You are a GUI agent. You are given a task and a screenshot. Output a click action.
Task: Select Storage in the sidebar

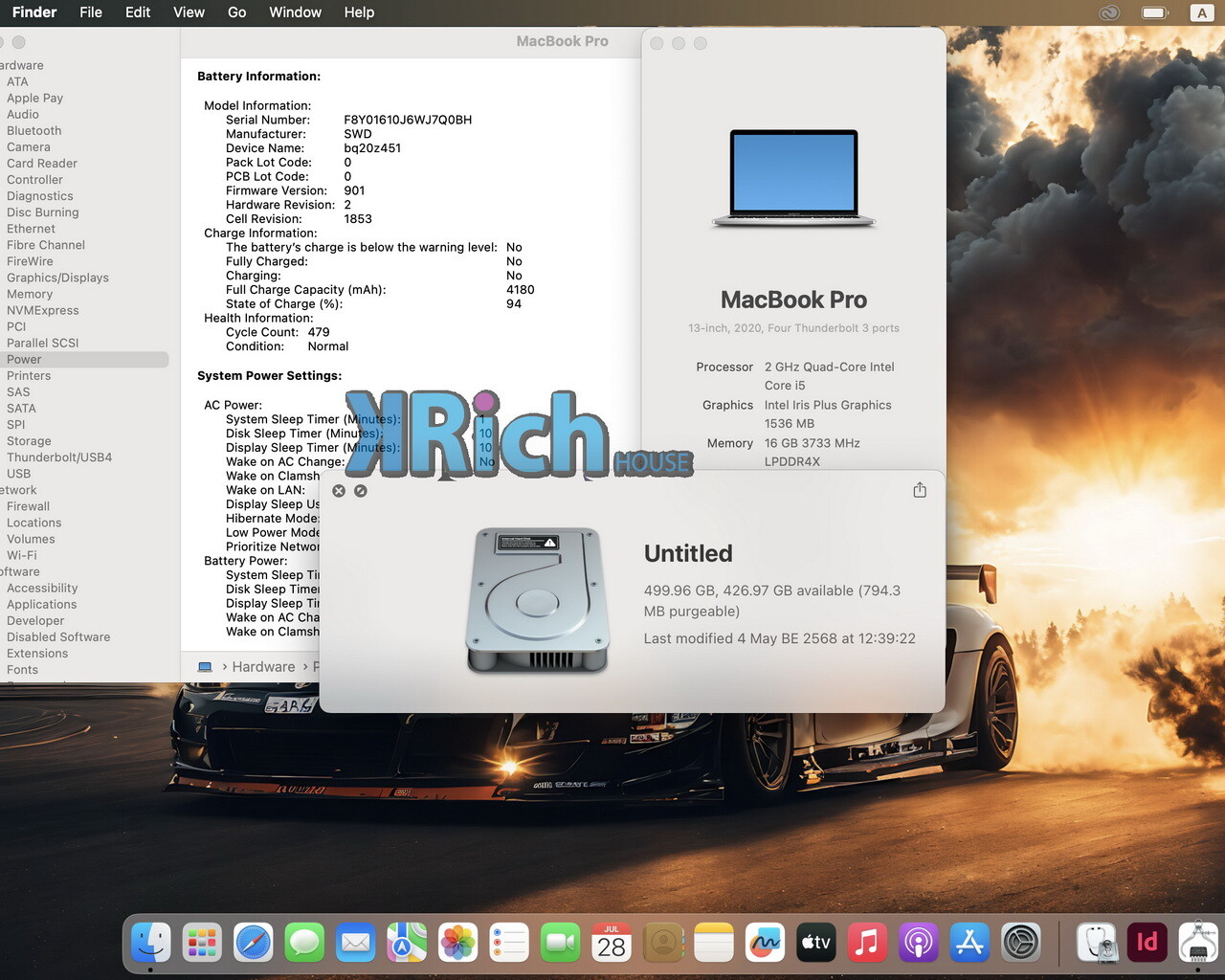click(x=29, y=441)
